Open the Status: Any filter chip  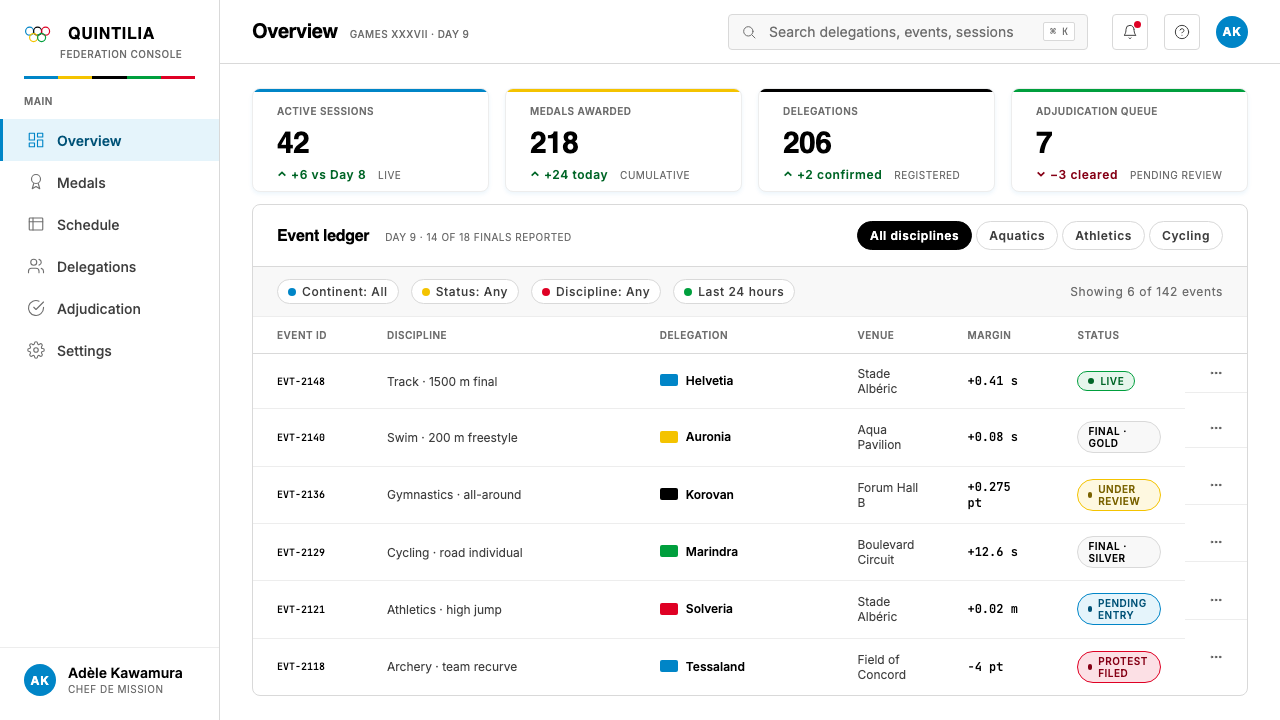point(465,292)
